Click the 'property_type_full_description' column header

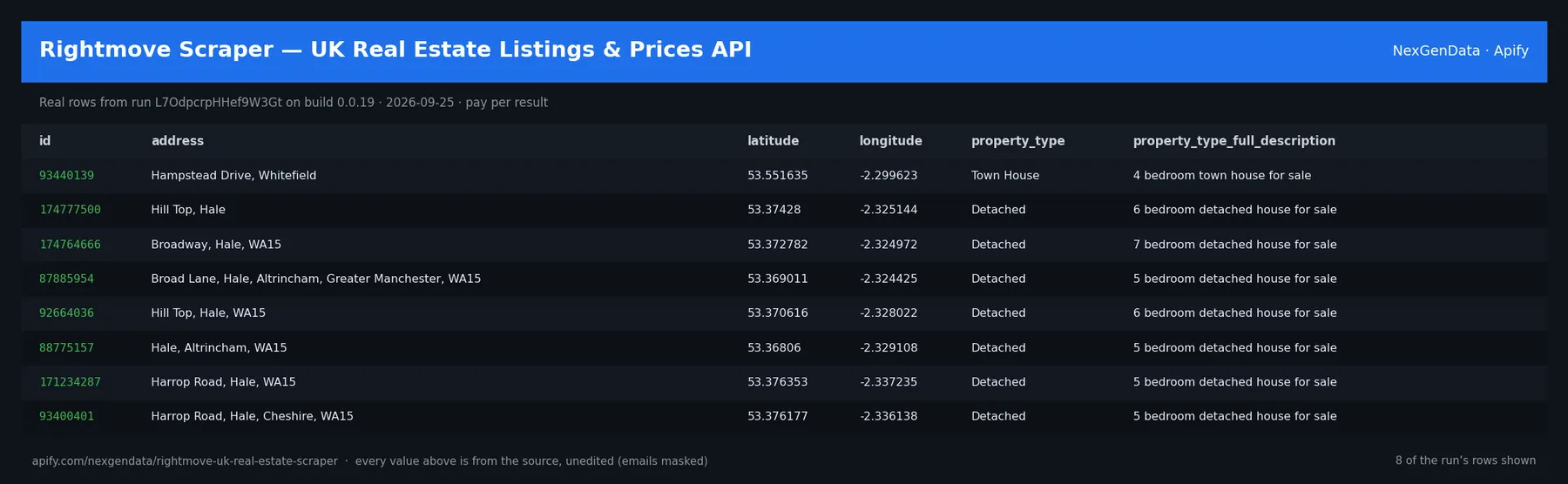click(x=1233, y=141)
